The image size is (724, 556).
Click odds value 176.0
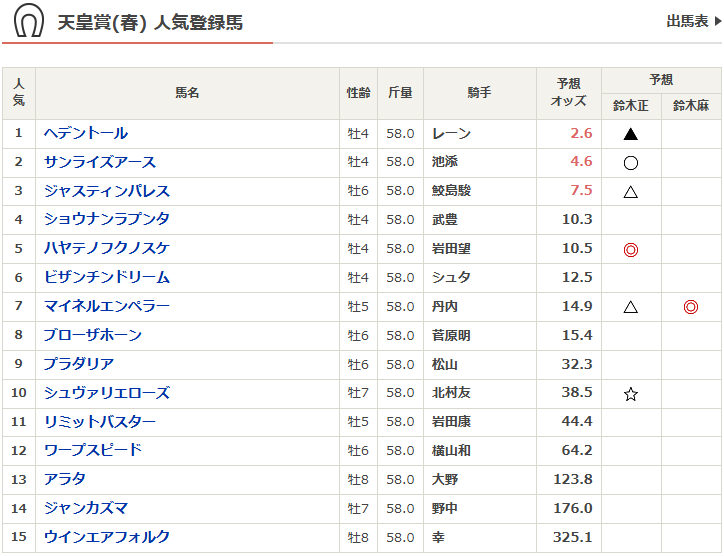(x=573, y=508)
